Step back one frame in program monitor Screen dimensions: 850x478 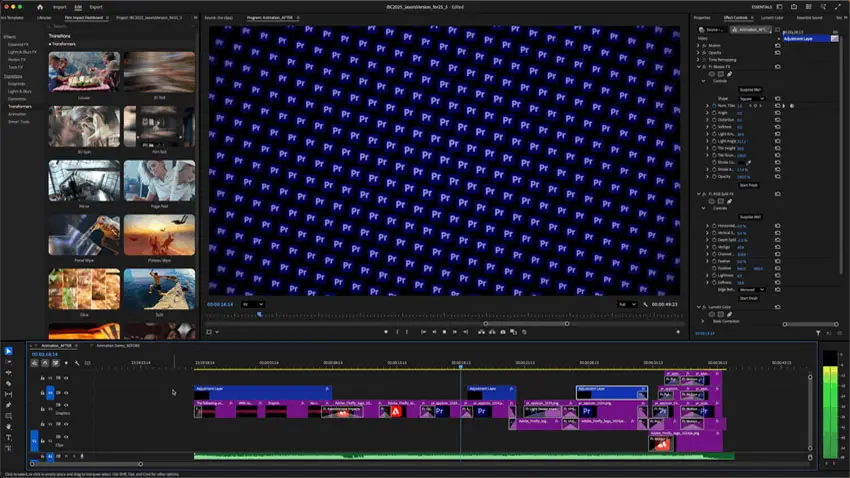434,332
